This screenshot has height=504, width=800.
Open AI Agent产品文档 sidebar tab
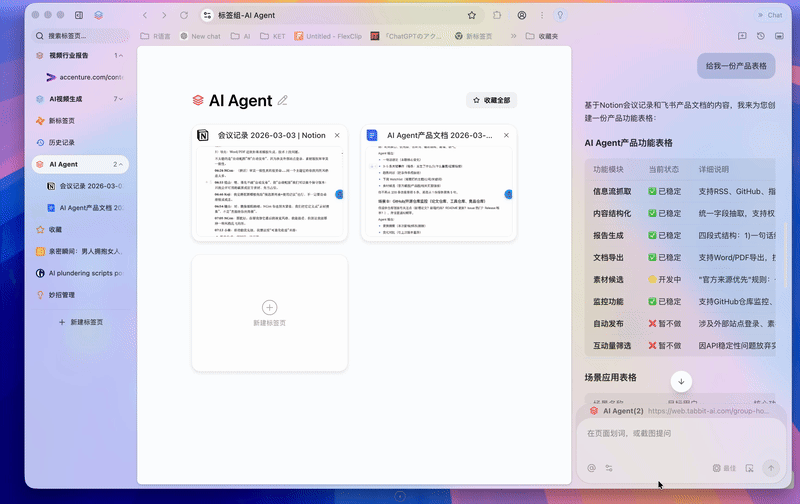[85, 208]
